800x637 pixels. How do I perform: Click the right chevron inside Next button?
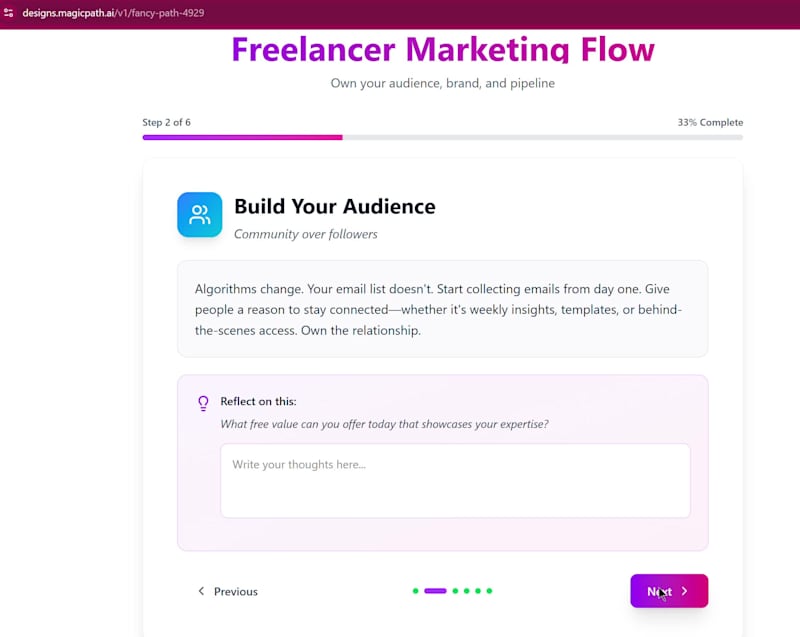click(x=685, y=591)
